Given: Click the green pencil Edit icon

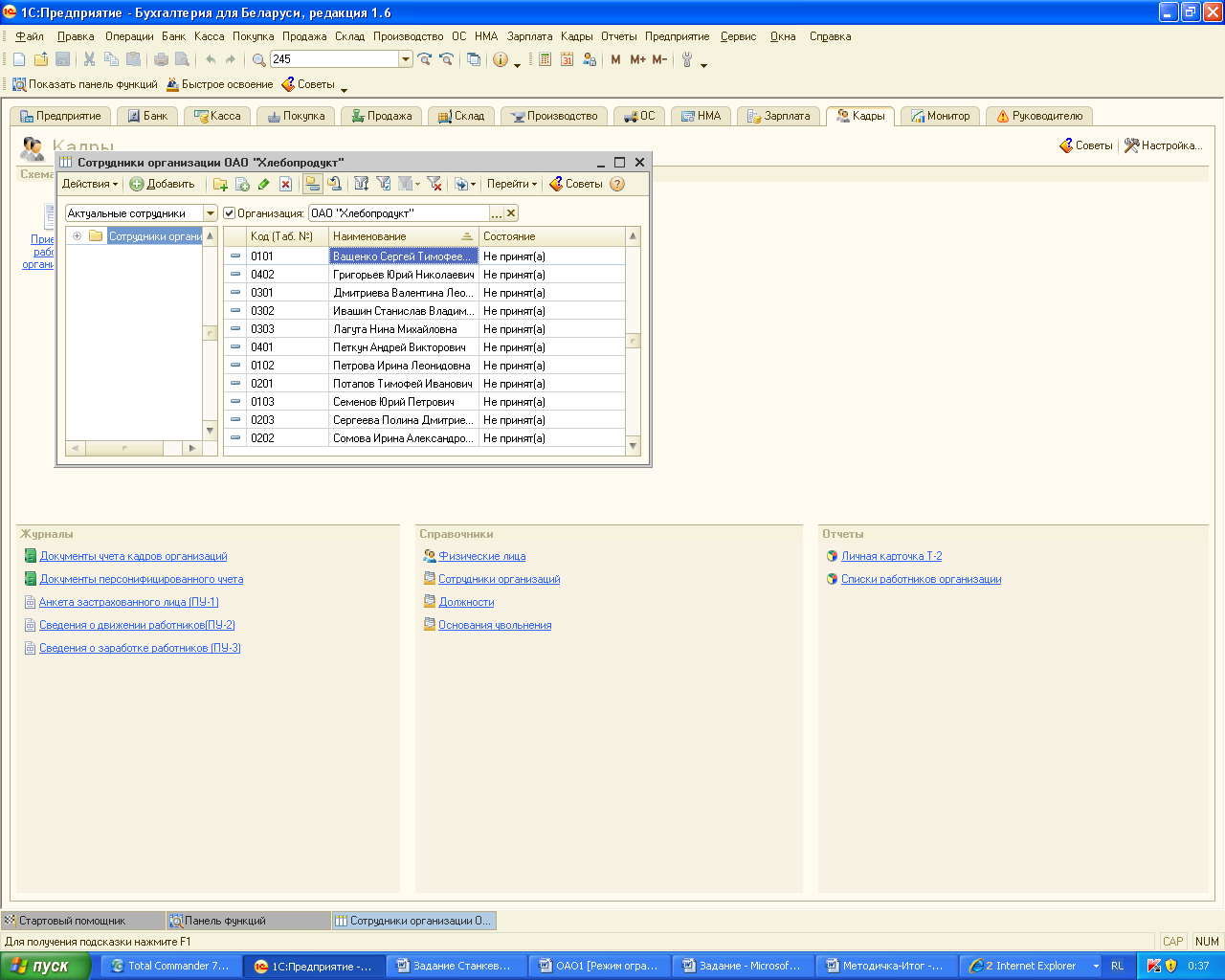Looking at the screenshot, I should 264,184.
